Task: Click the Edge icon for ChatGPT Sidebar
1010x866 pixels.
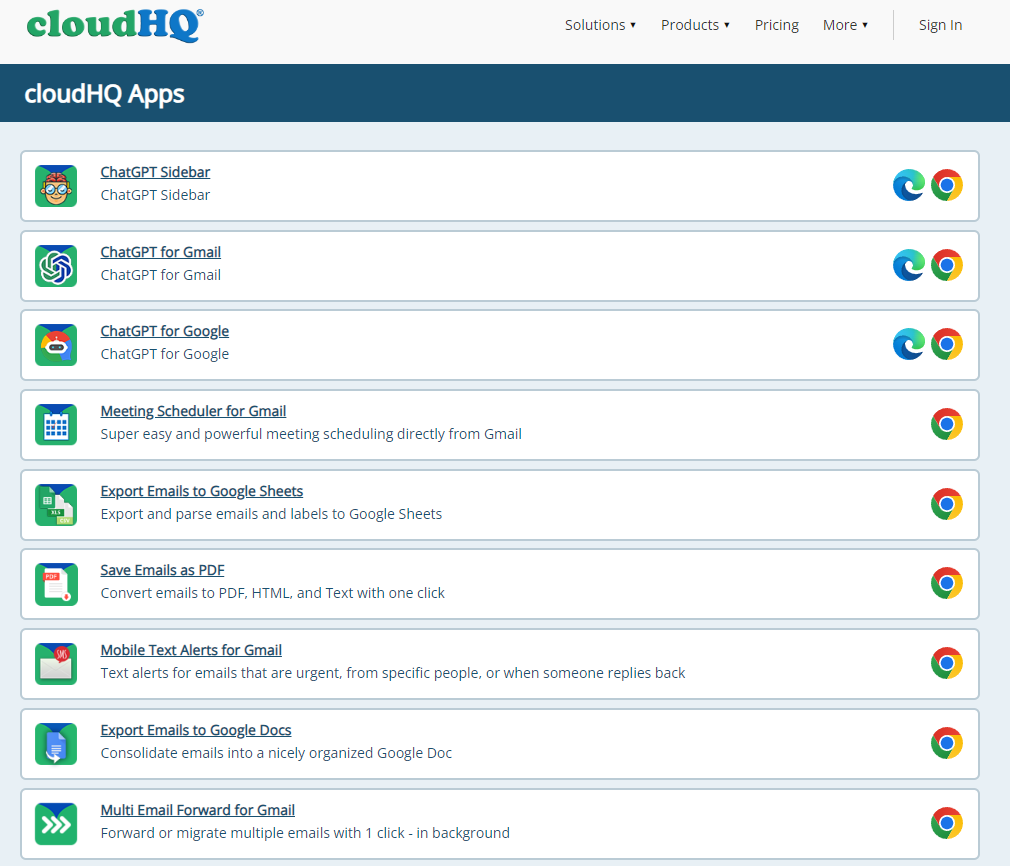Action: 908,186
